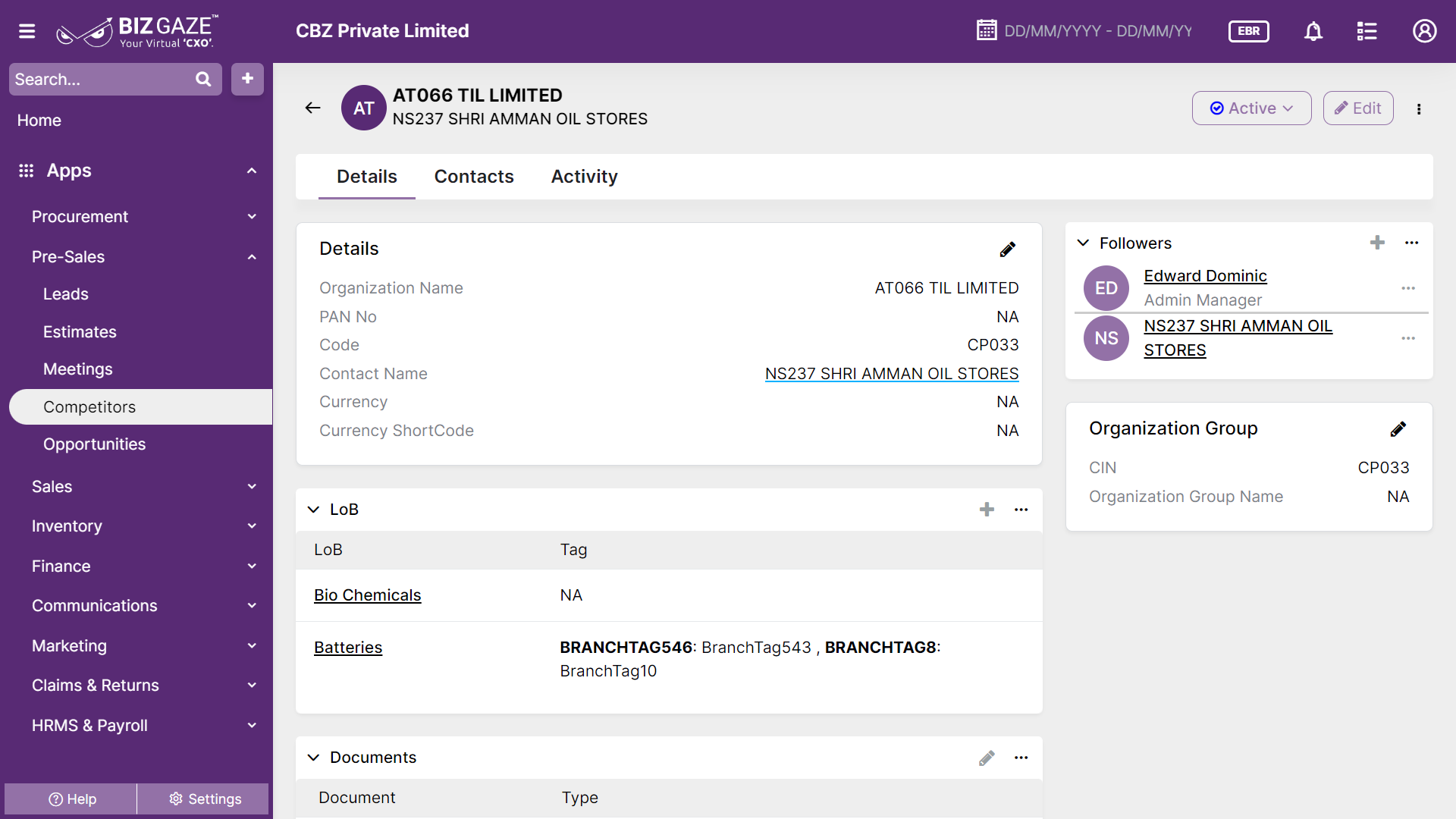Open Documents section more options

point(1021,758)
